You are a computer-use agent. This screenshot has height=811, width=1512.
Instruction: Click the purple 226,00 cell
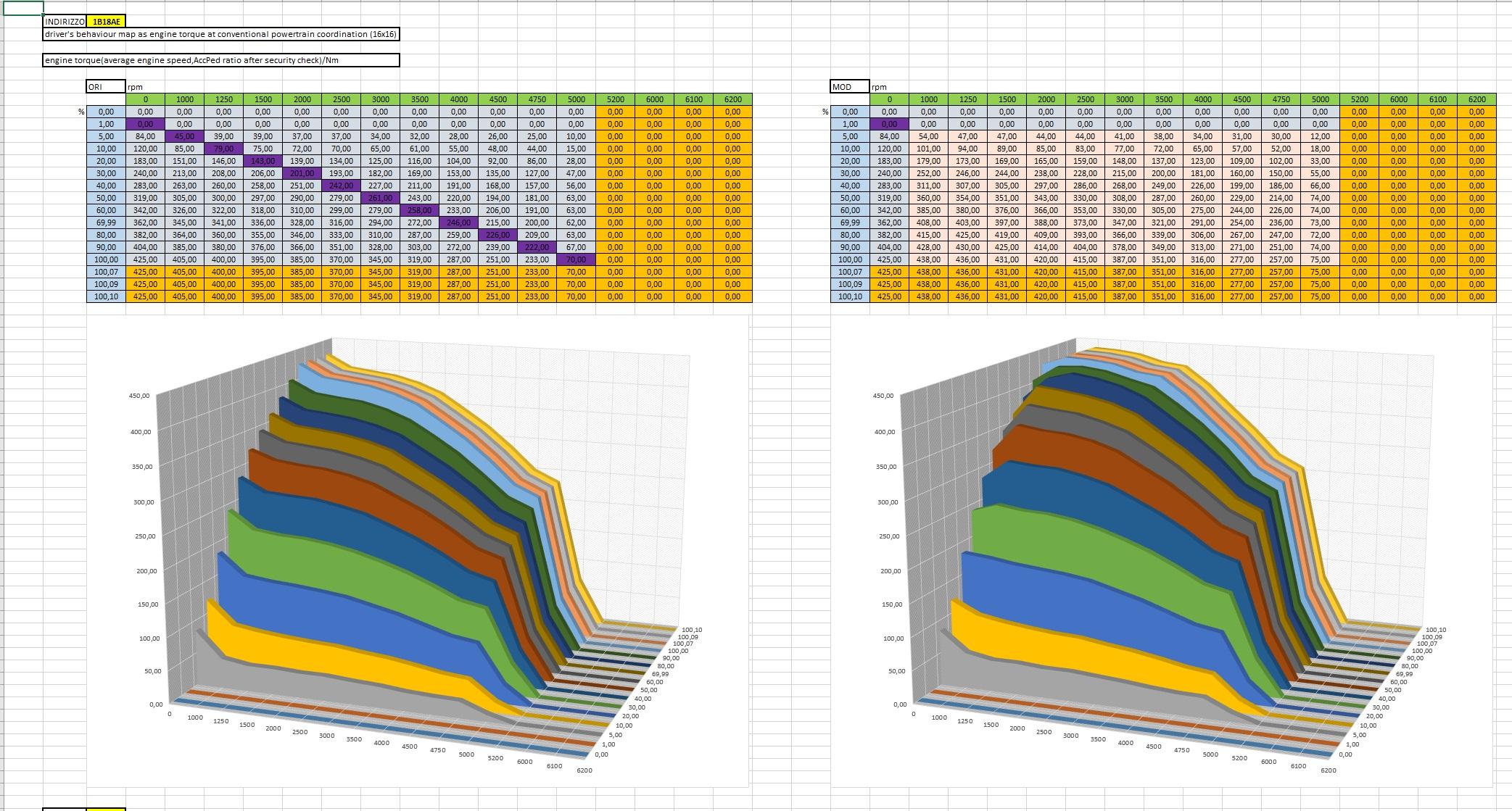497,235
